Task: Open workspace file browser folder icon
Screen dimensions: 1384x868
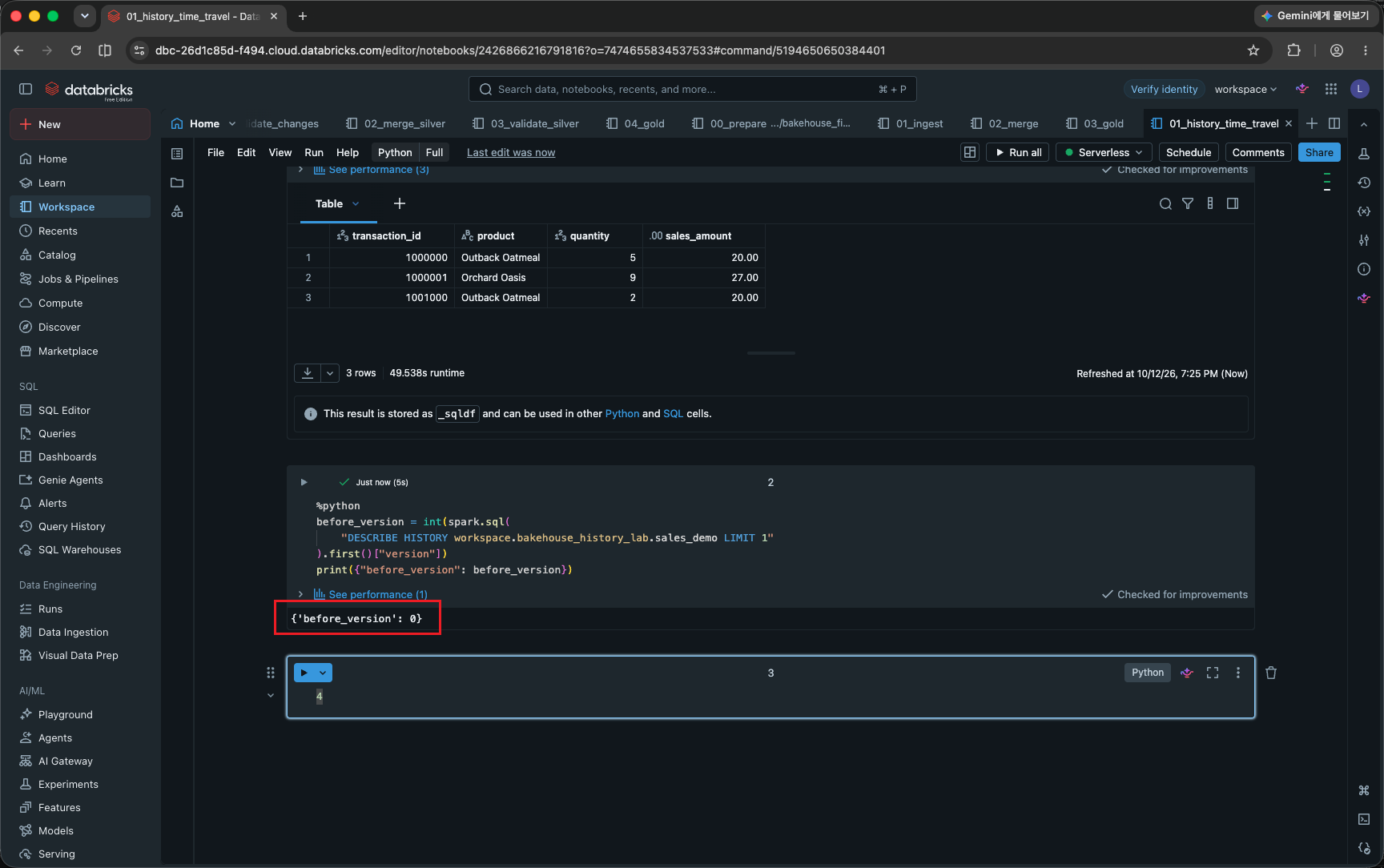Action: pos(177,183)
